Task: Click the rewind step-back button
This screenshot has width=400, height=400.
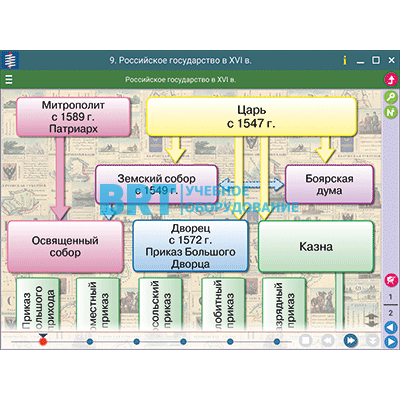Action: click(x=328, y=341)
